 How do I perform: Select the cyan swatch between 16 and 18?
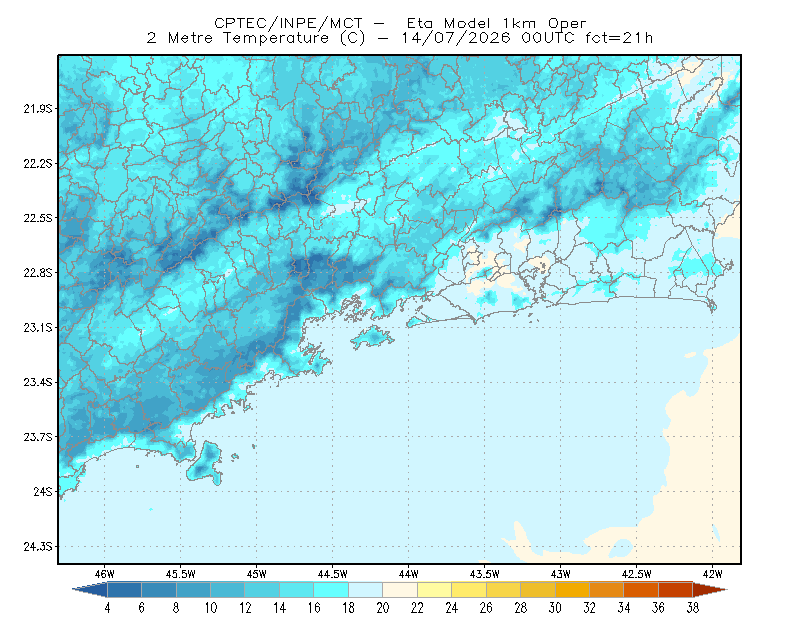click(x=331, y=590)
